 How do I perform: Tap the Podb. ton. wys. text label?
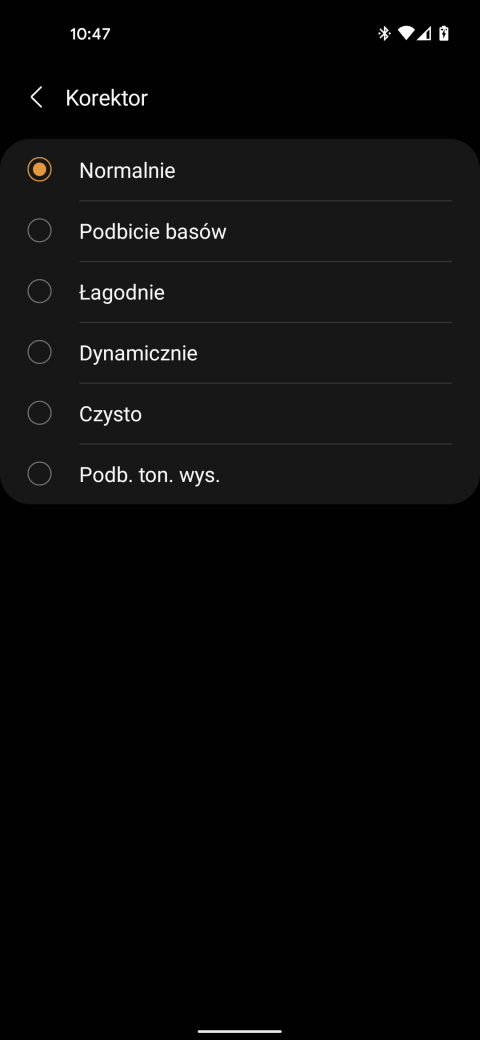pyautogui.click(x=149, y=476)
